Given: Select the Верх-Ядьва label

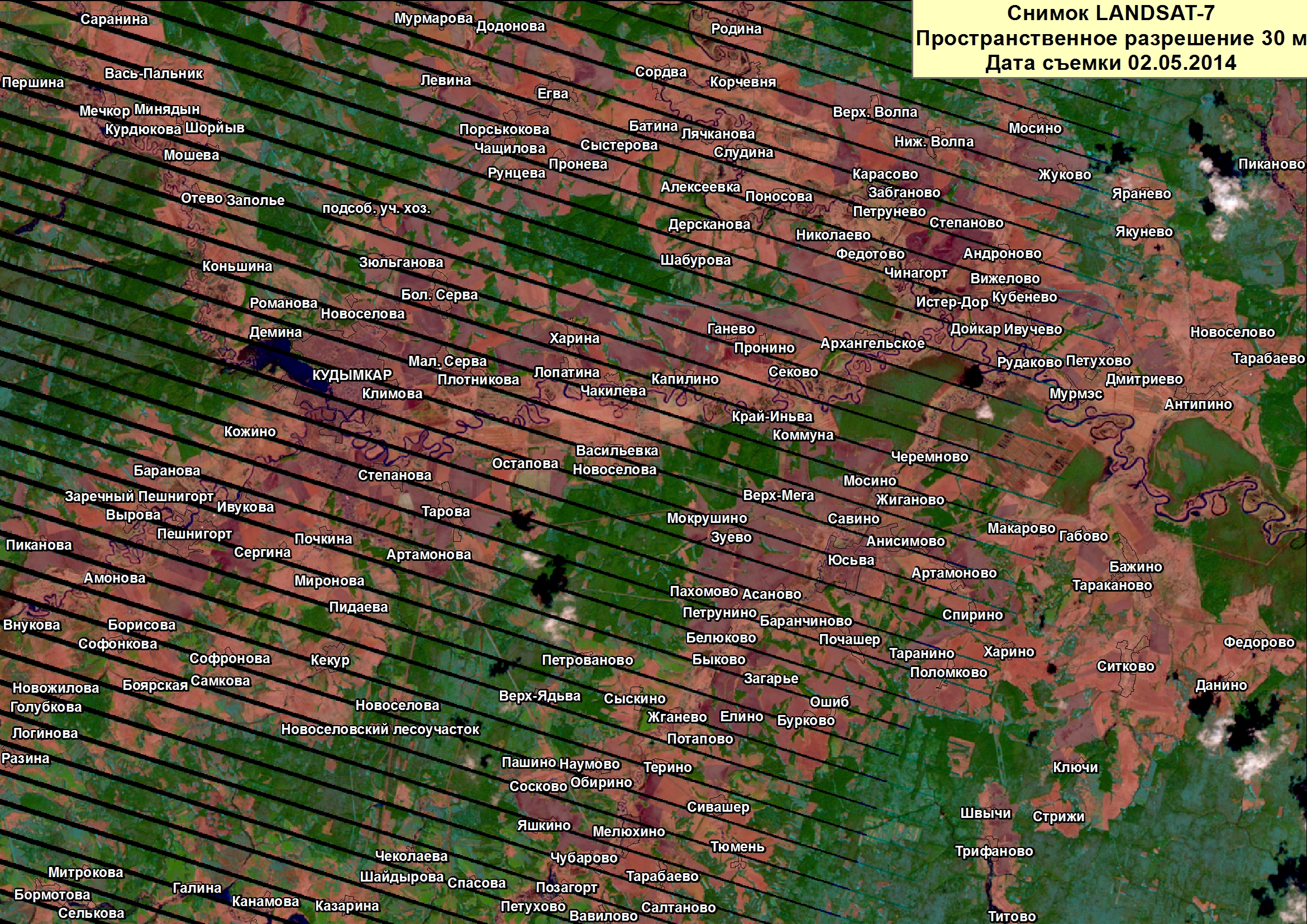Looking at the screenshot, I should [540, 696].
